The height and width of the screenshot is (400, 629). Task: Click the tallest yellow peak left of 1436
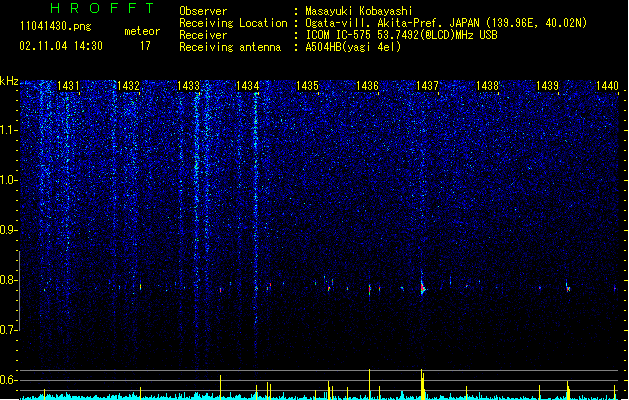coord(369,384)
